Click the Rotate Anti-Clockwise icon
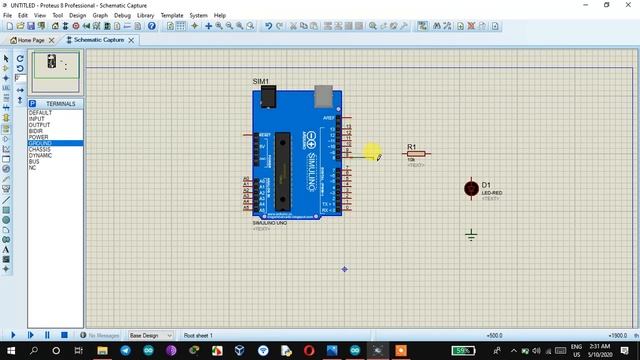 coord(20,68)
